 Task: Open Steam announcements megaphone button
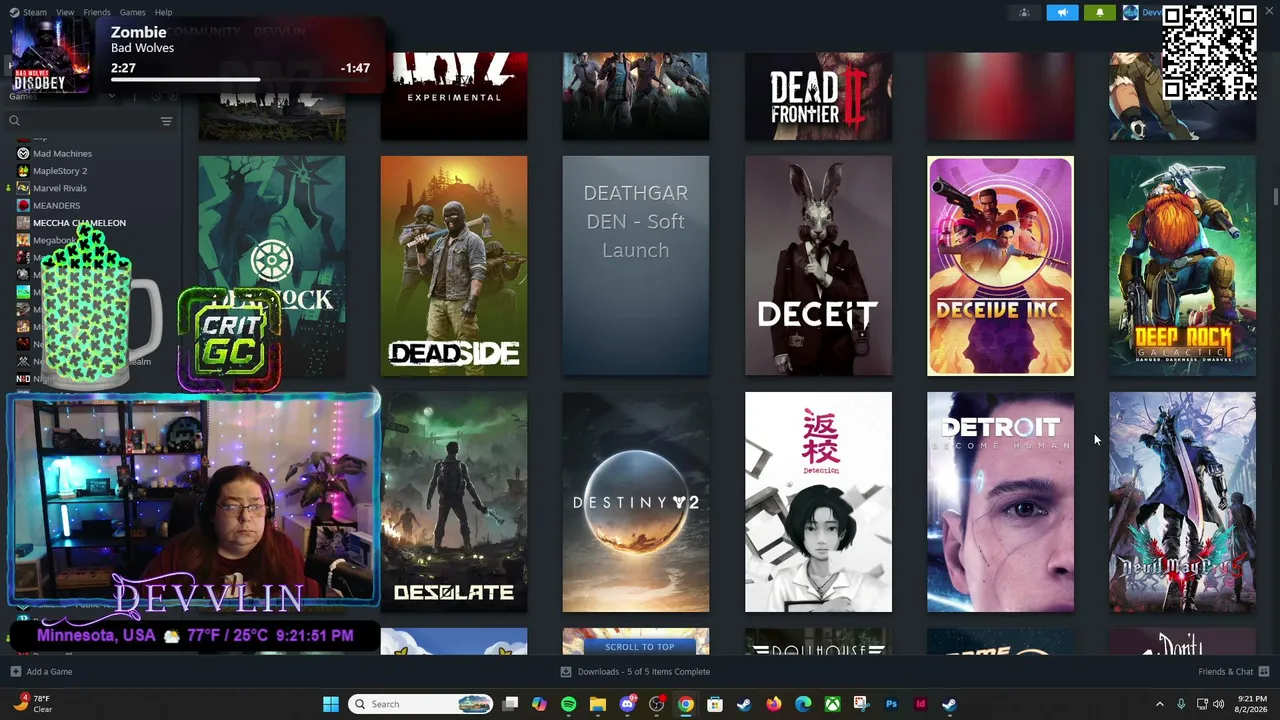click(1062, 13)
